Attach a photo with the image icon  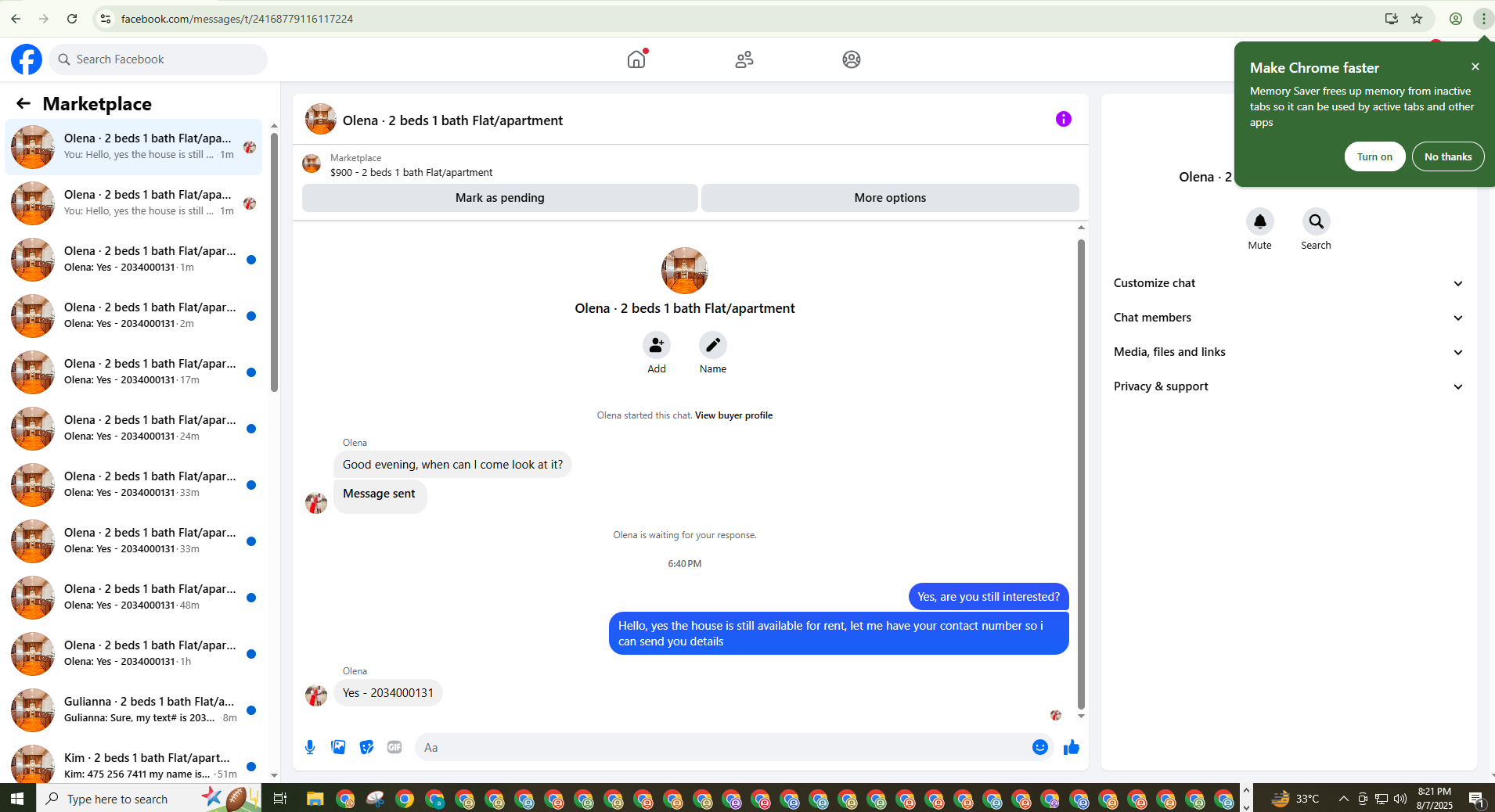[x=338, y=747]
